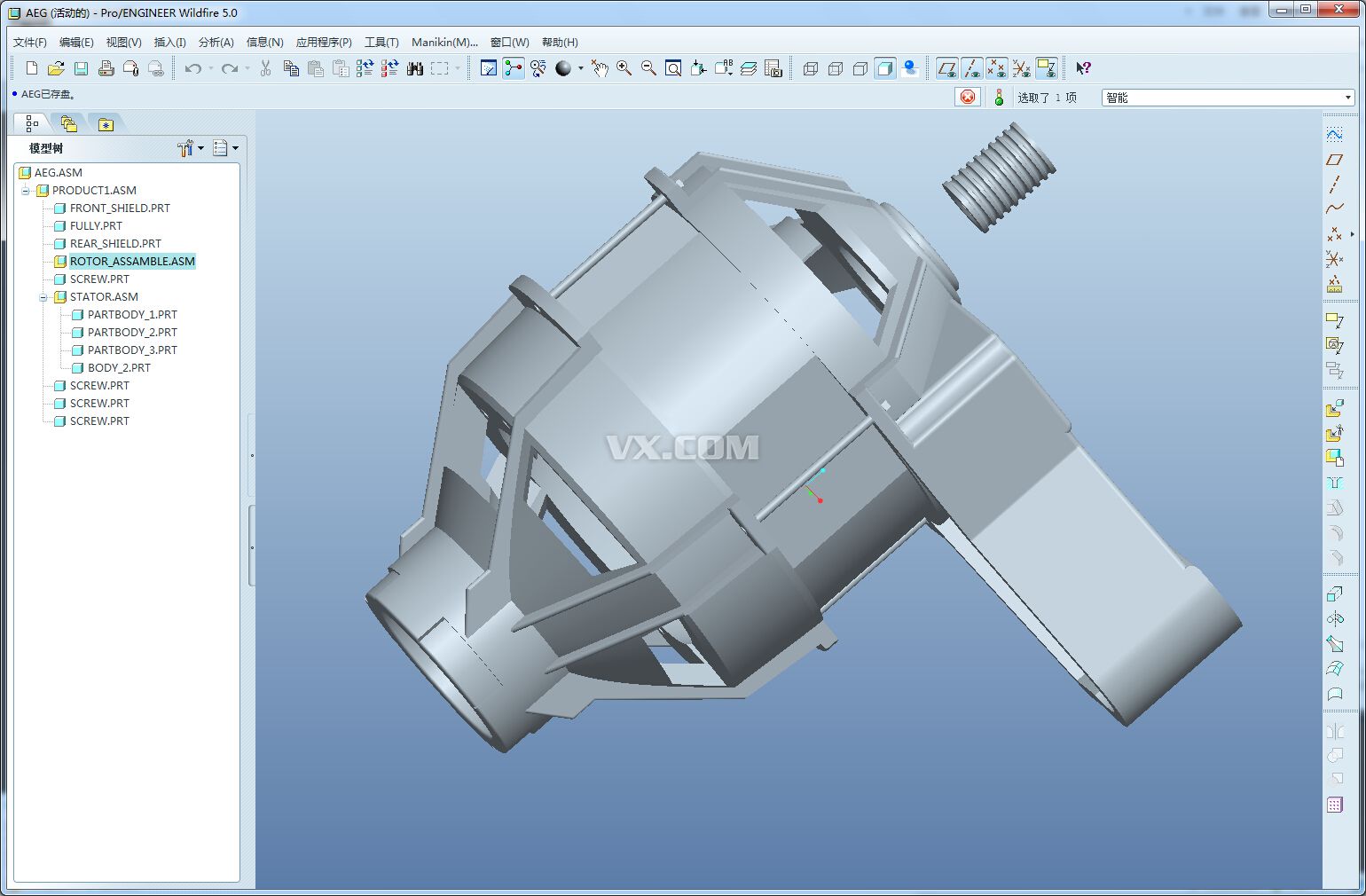Collapse the PRODUCT1.ASM tree node
1366x896 pixels.
(x=26, y=191)
